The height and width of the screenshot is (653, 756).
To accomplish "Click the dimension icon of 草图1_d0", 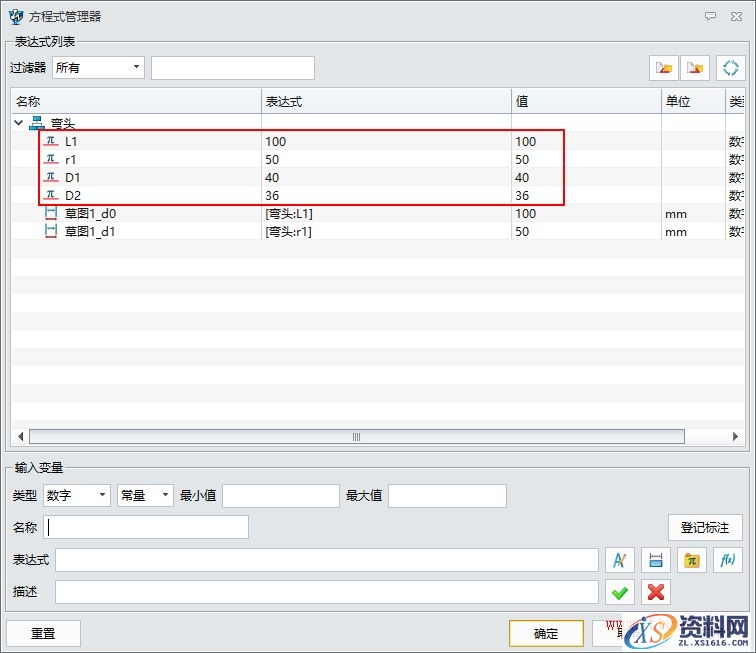I will (x=51, y=214).
